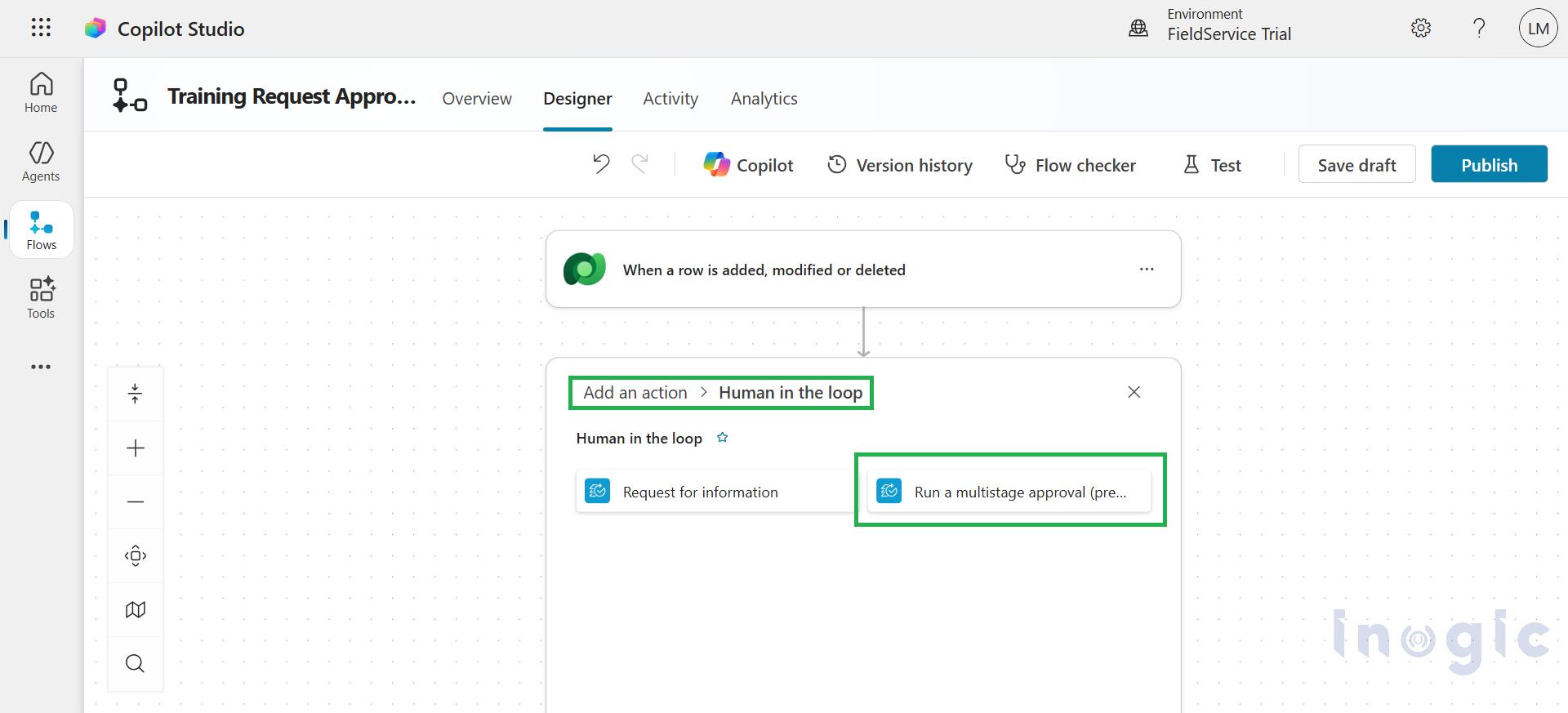
Task: Favorite Human in the loop star
Action: (x=722, y=438)
